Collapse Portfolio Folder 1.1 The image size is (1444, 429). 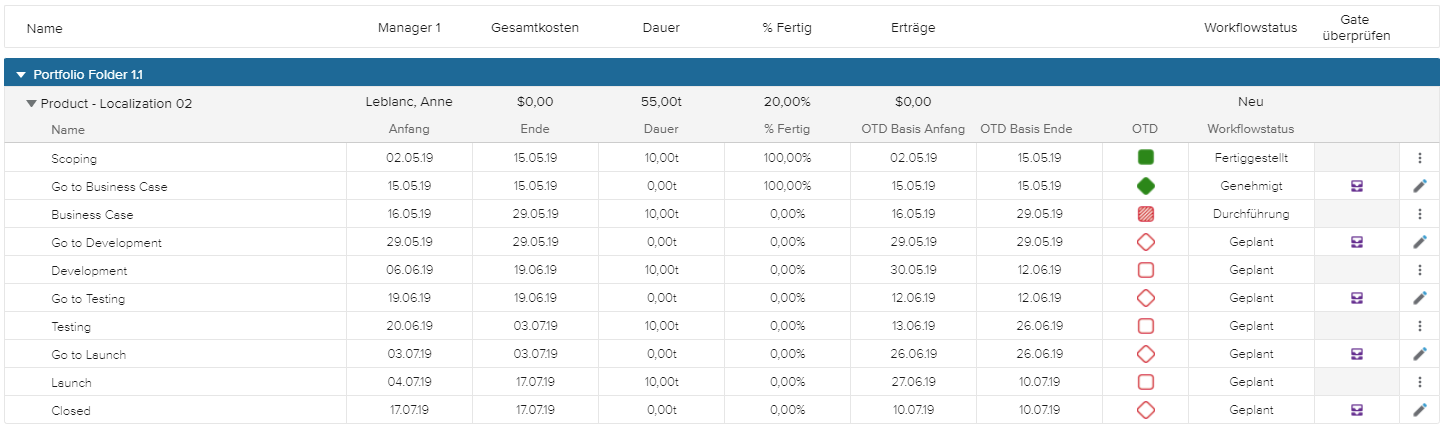pyautogui.click(x=21, y=75)
